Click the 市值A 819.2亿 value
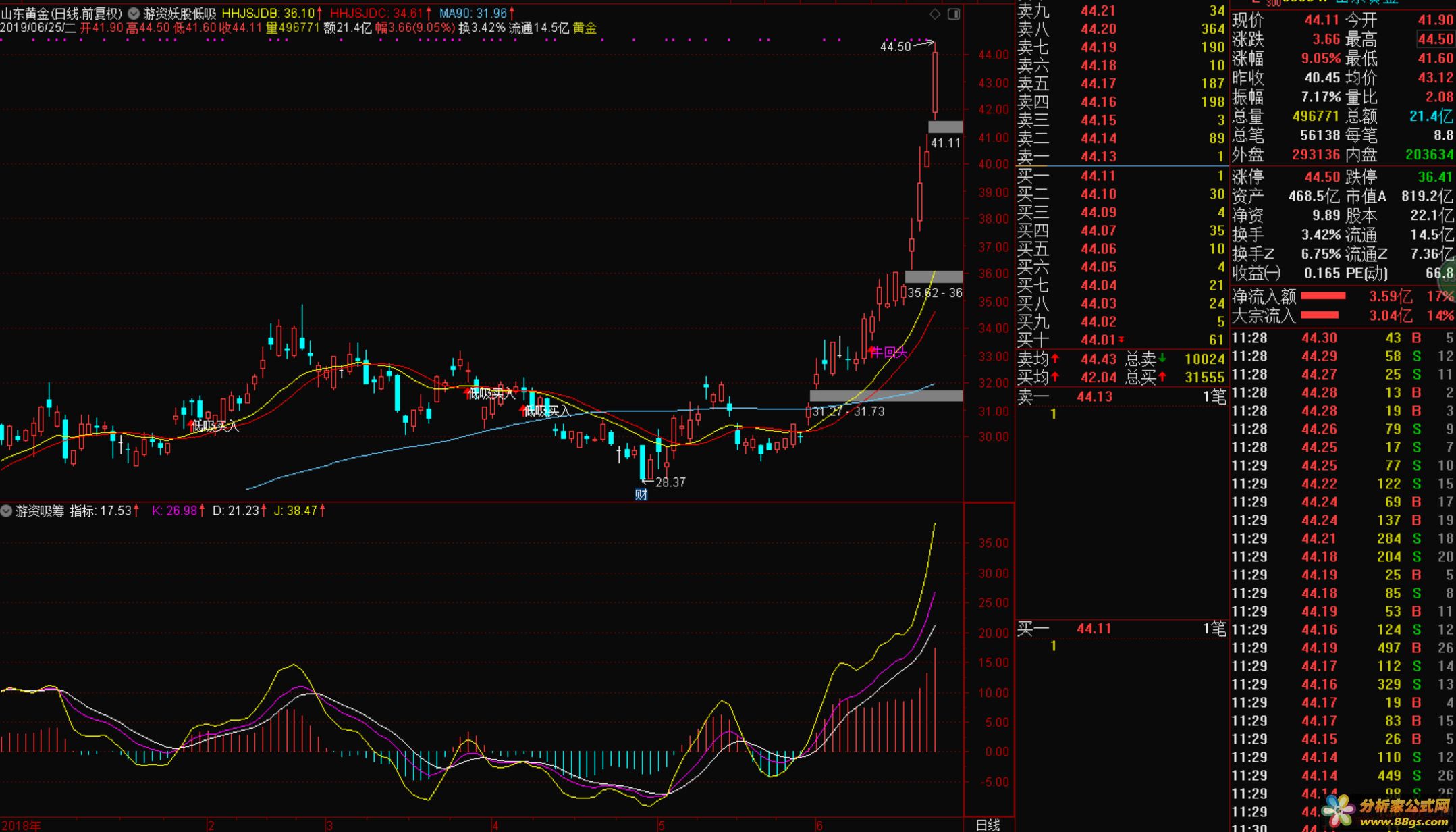The height and width of the screenshot is (832, 1456). (1427, 197)
